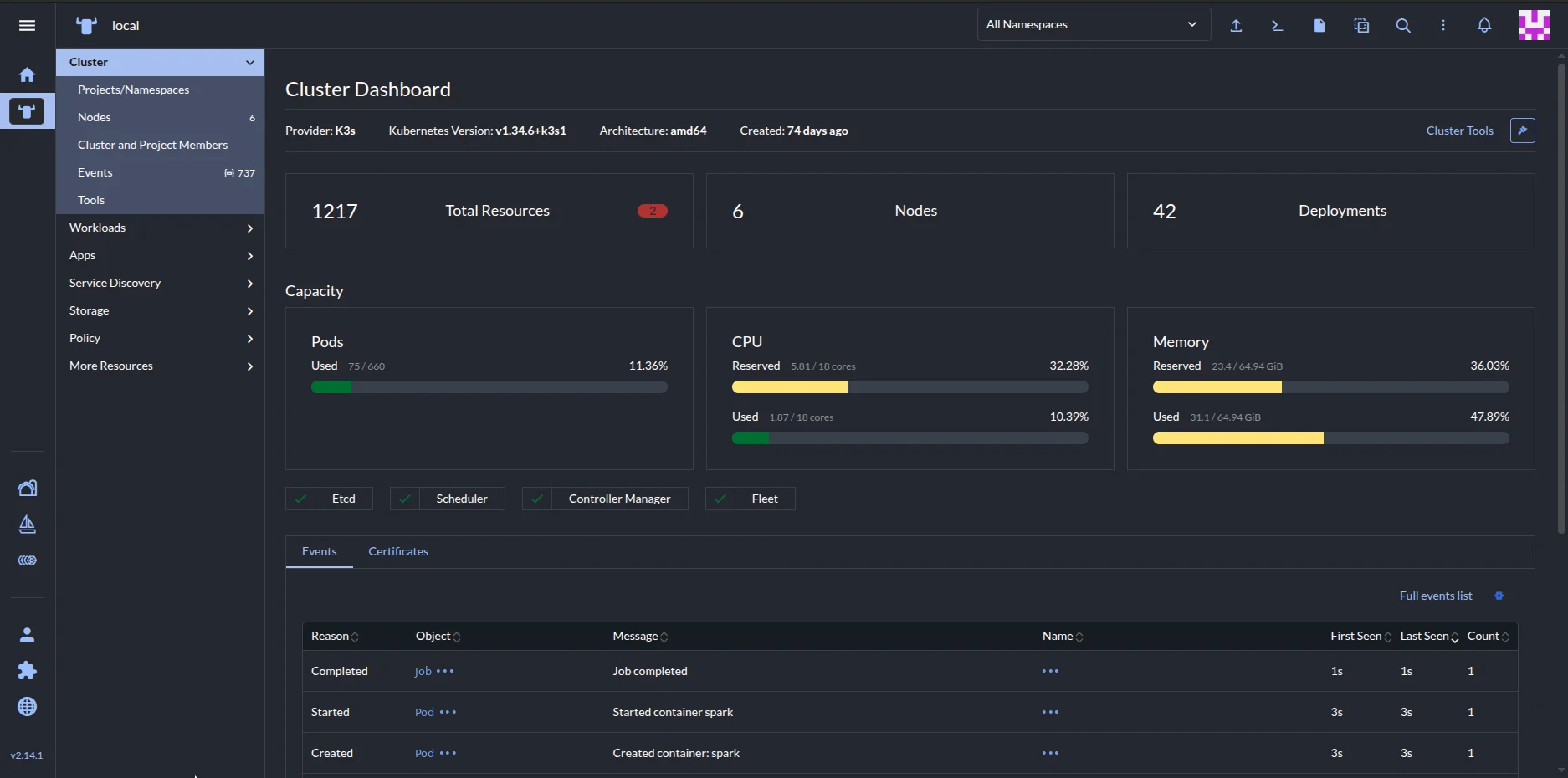Open events table settings gear

(x=1499, y=596)
